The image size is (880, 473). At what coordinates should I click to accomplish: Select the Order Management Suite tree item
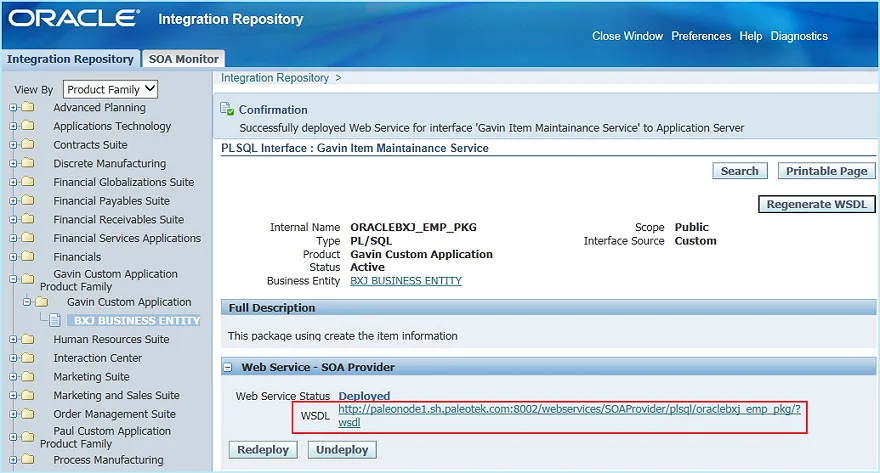(x=114, y=414)
